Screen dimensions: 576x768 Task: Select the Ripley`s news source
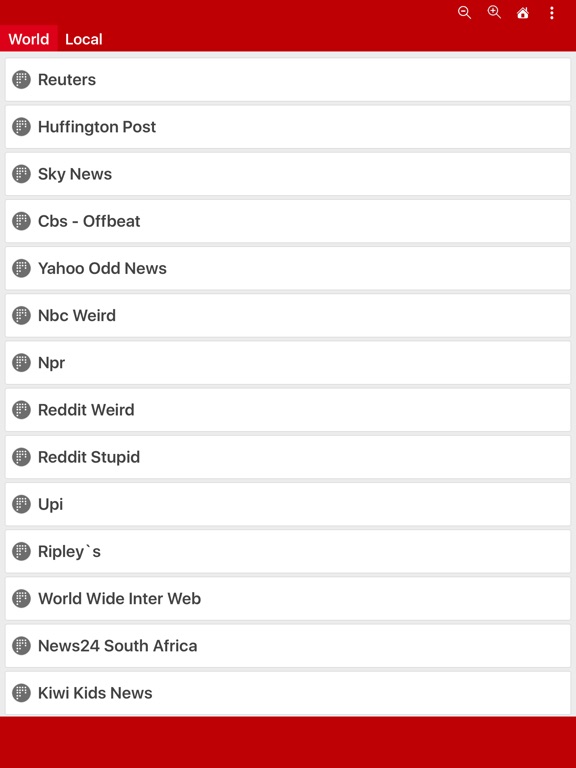(288, 552)
